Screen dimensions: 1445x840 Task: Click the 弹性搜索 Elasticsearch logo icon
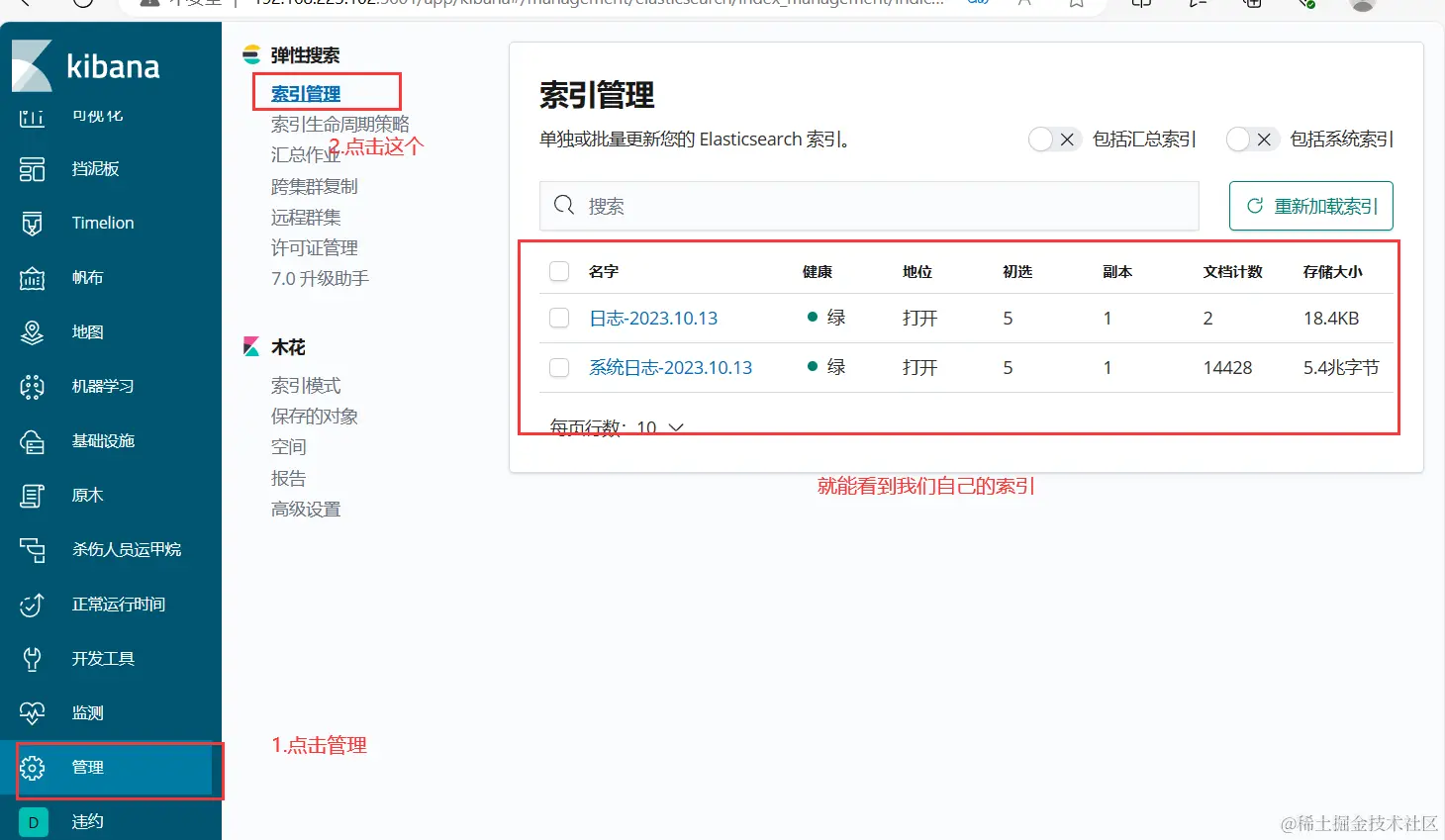pyautogui.click(x=252, y=55)
